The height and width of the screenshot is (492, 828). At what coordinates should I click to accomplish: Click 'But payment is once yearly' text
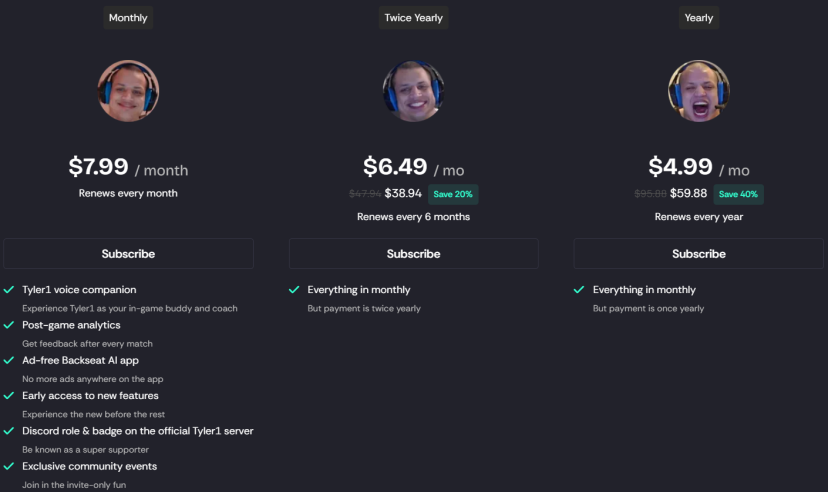pos(648,309)
